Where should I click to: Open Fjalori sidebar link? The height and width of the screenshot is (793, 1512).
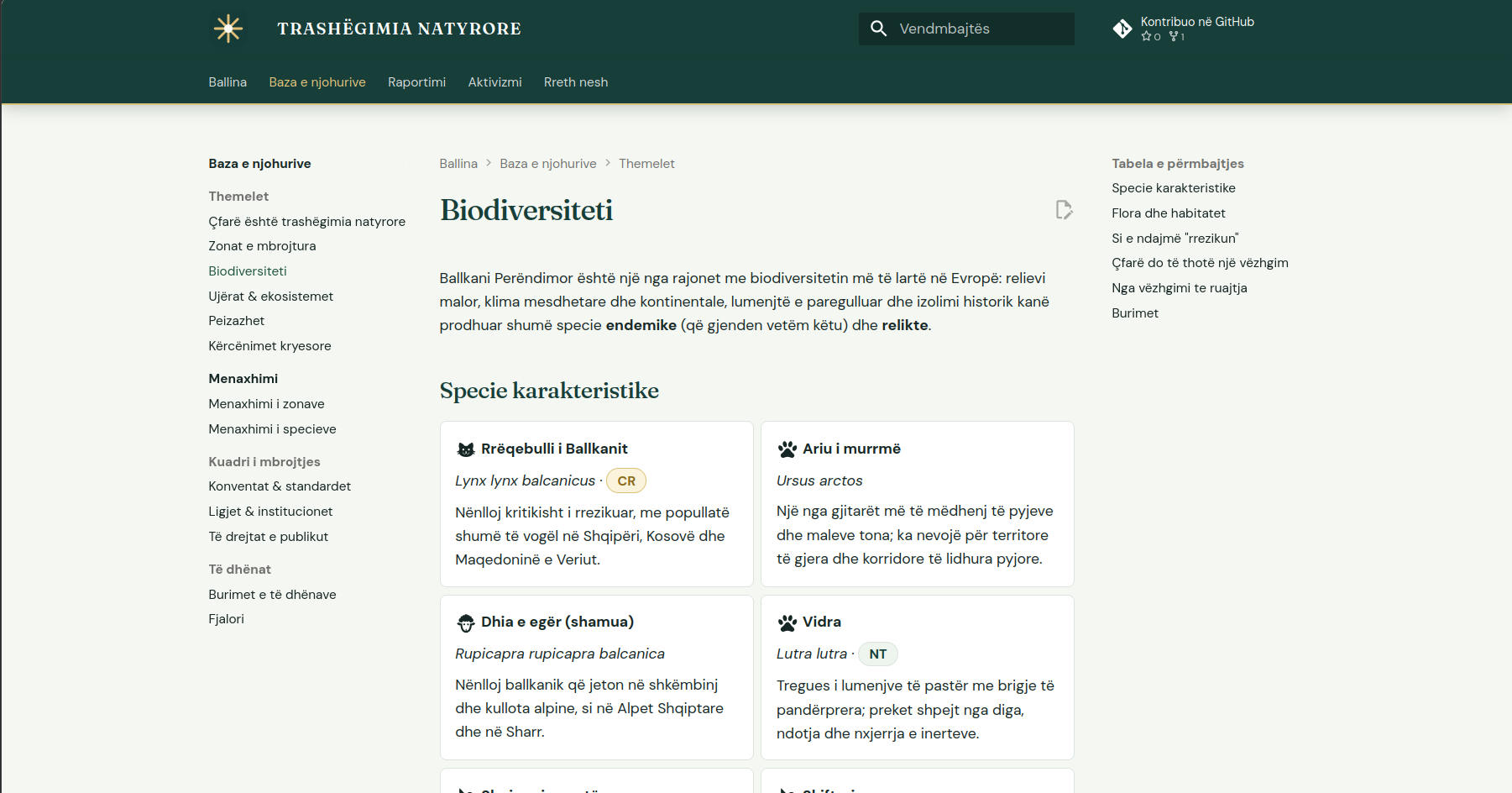point(227,619)
